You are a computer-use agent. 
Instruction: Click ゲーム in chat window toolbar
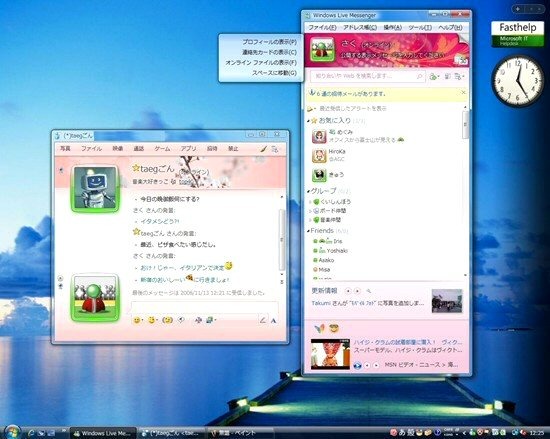click(x=162, y=149)
